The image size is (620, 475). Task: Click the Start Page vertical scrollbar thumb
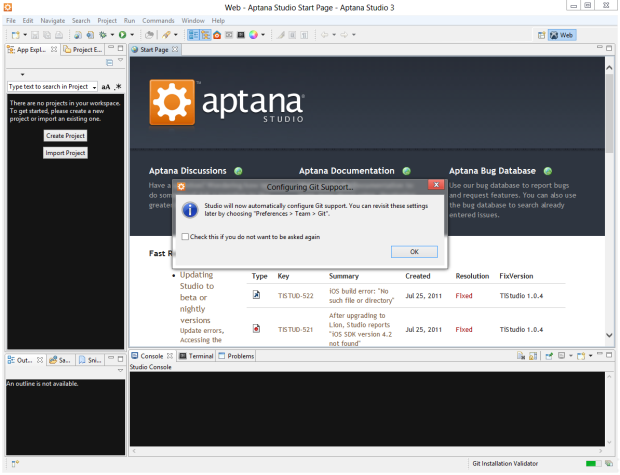click(x=609, y=113)
